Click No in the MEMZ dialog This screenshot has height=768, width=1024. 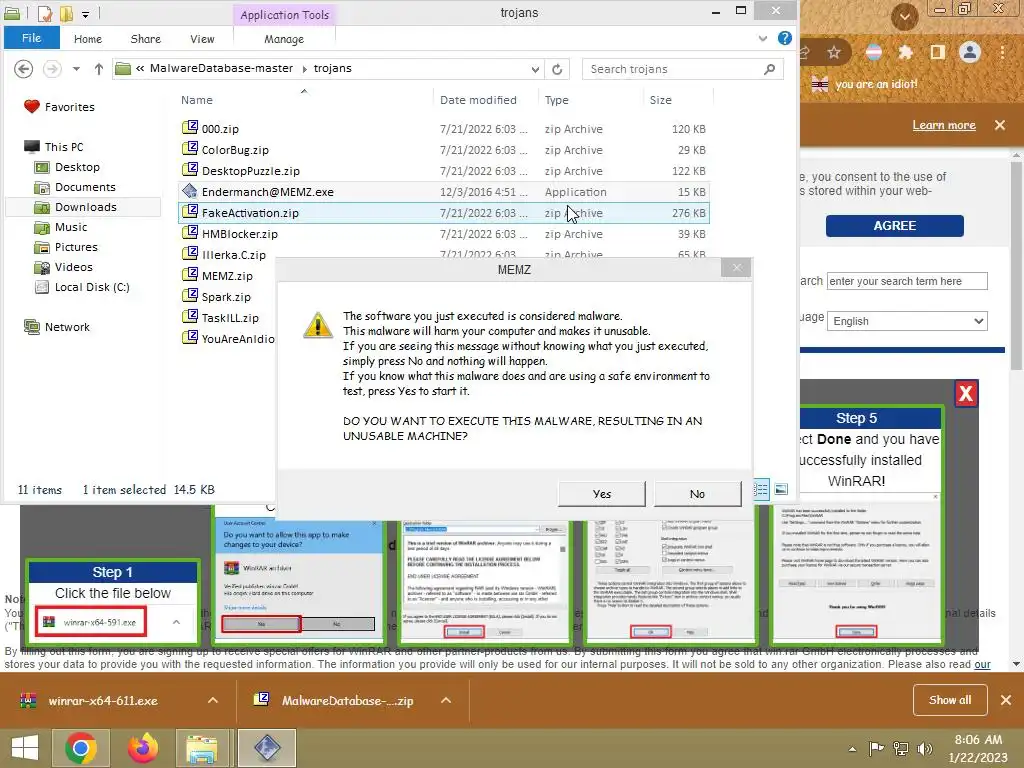(x=697, y=494)
